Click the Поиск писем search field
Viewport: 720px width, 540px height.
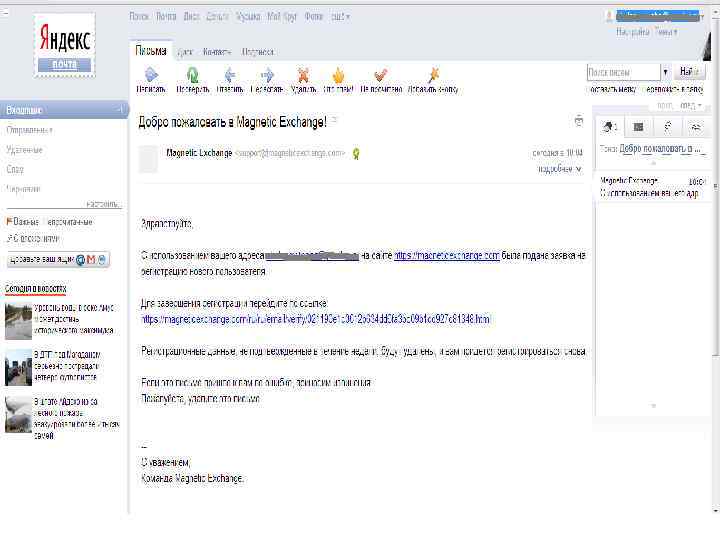[x=624, y=72]
